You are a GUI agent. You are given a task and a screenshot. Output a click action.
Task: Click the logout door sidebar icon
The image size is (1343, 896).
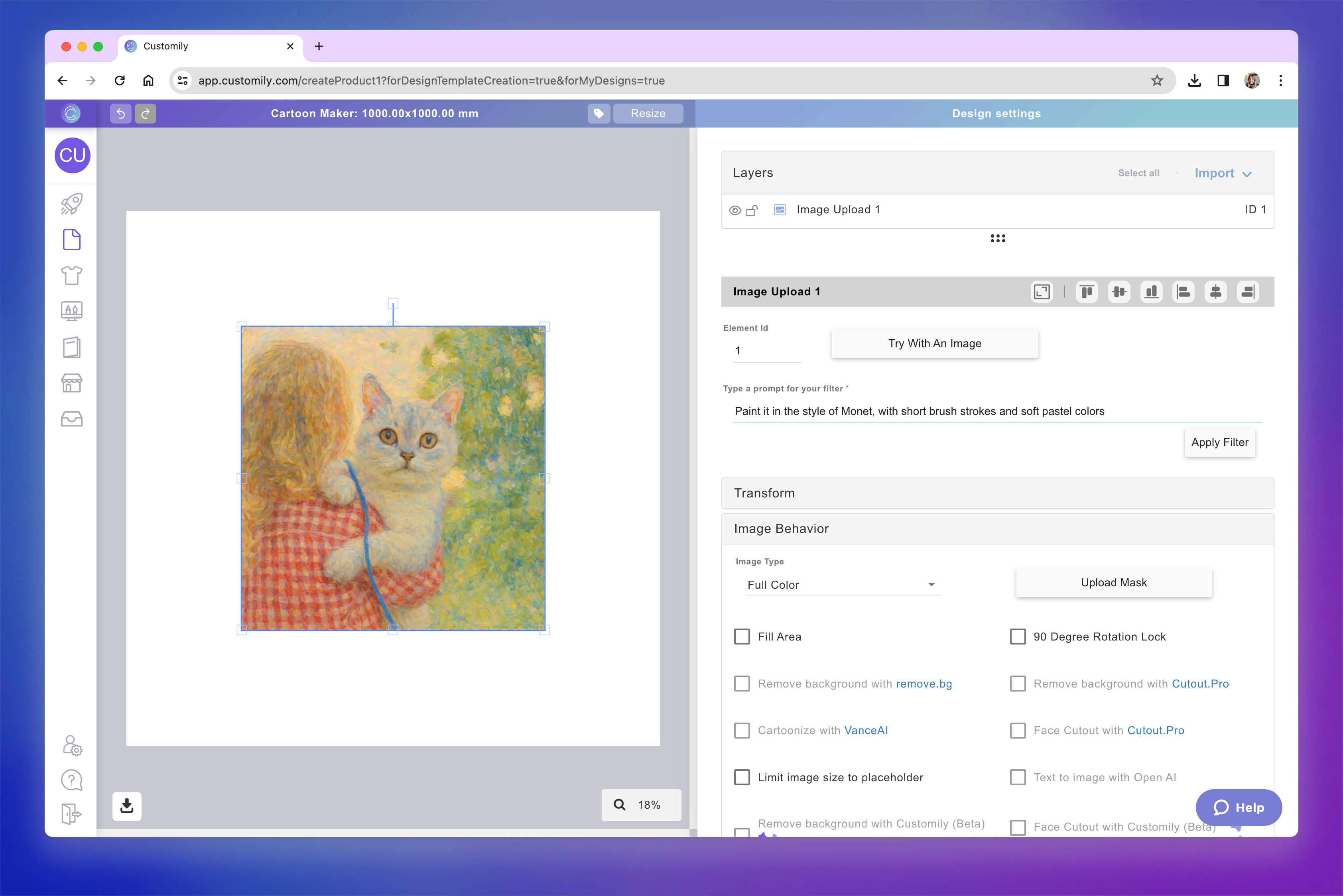point(71,814)
